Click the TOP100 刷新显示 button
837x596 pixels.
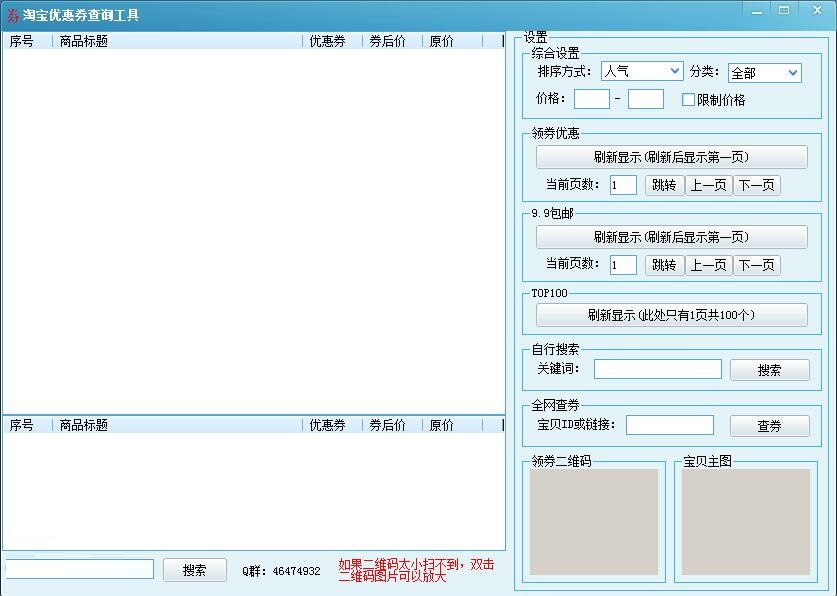tap(671, 316)
